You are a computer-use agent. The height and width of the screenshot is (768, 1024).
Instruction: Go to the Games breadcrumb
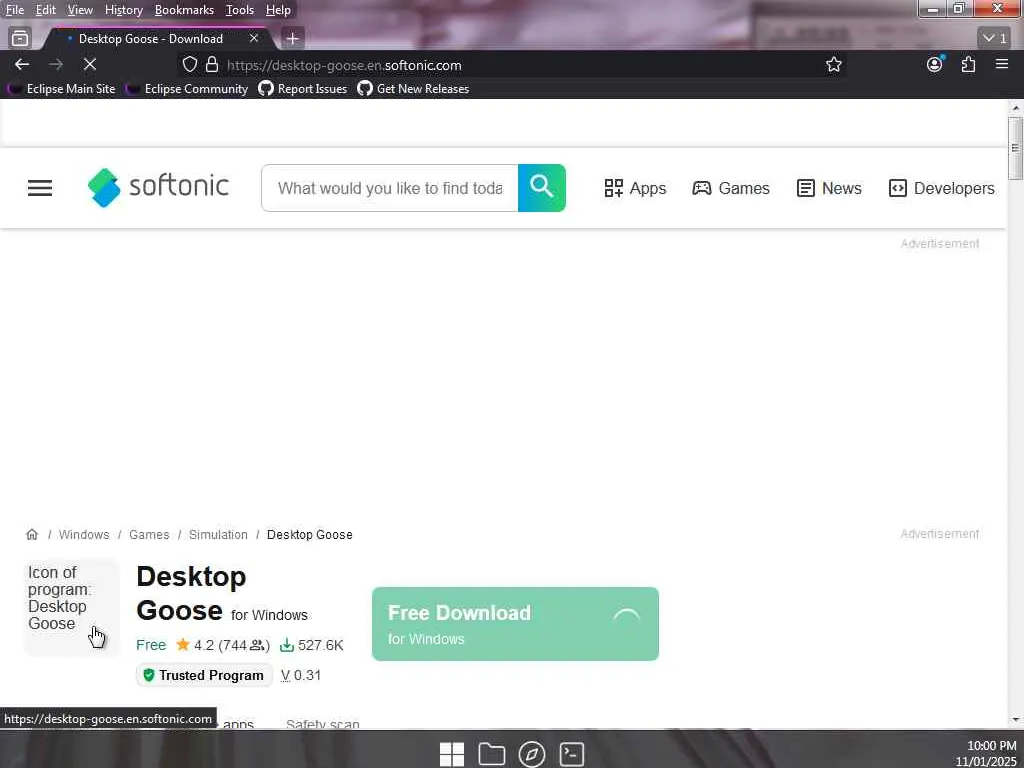(149, 534)
